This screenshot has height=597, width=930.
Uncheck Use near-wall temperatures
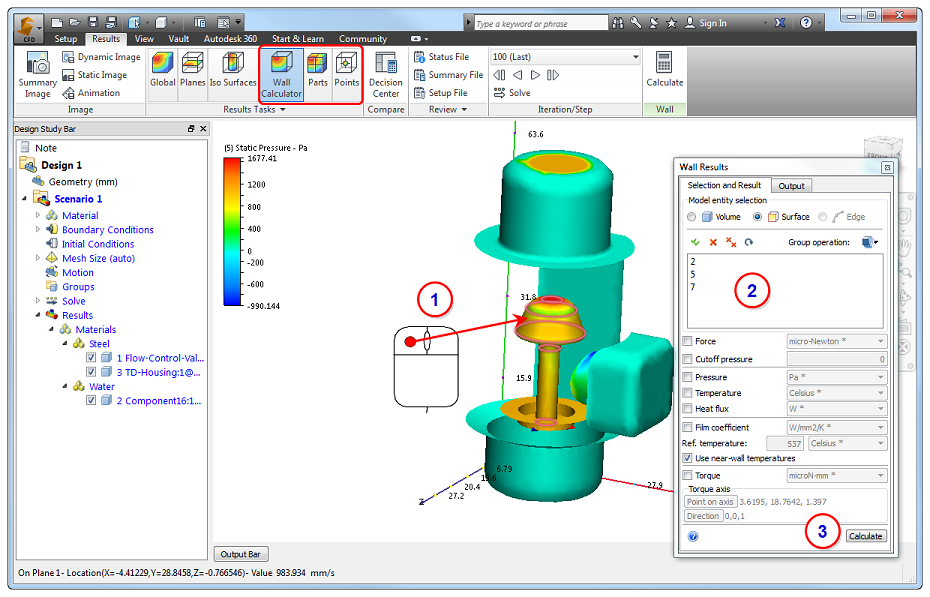(687, 458)
